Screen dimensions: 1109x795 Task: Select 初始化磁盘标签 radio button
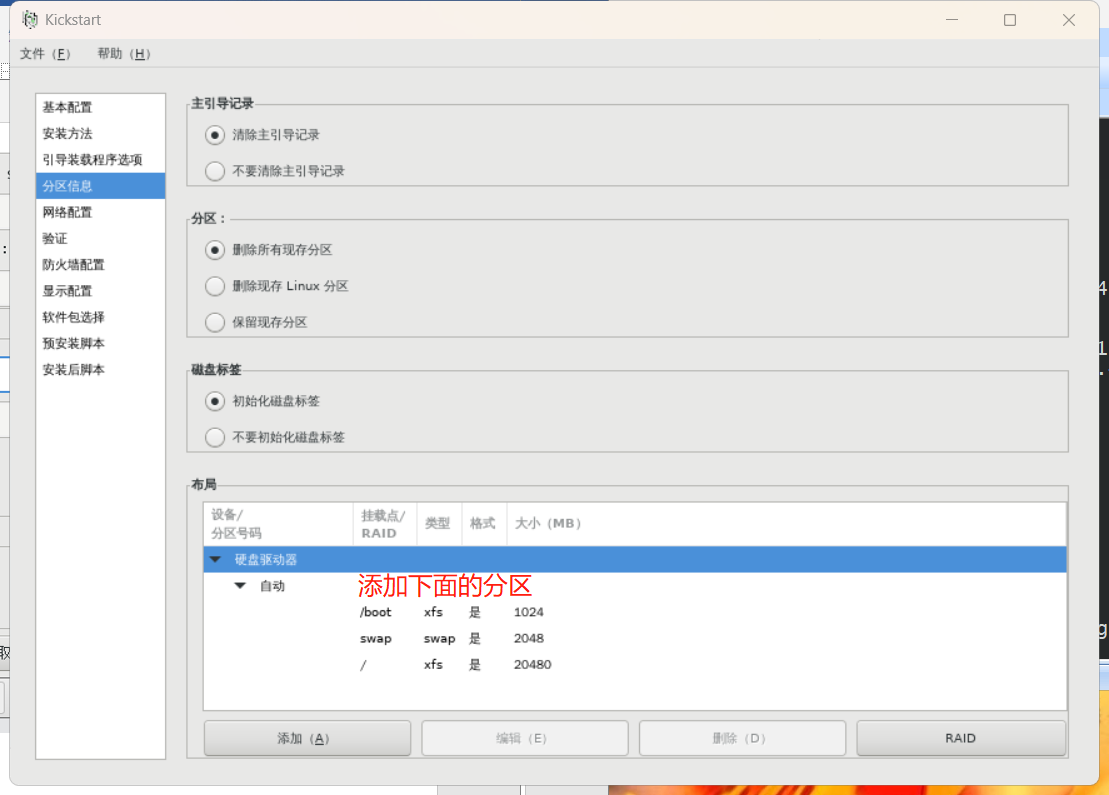click(215, 401)
